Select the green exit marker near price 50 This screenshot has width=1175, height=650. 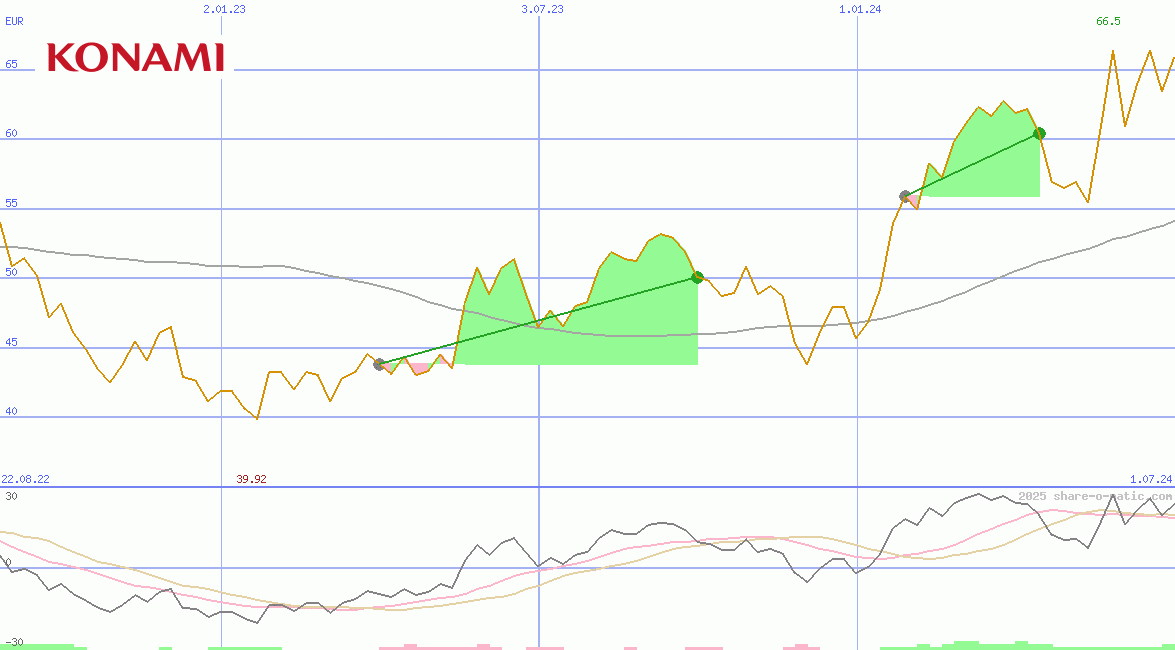coord(697,277)
